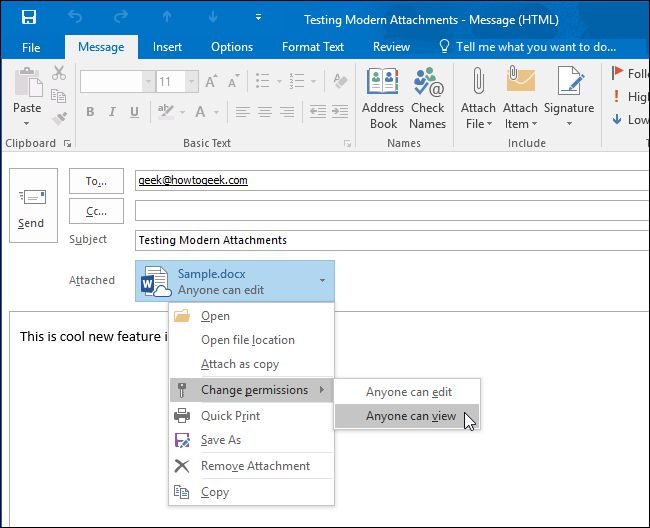Open the Sample.docx attachment dropdown arrow
This screenshot has height=528, width=650.
322,281
